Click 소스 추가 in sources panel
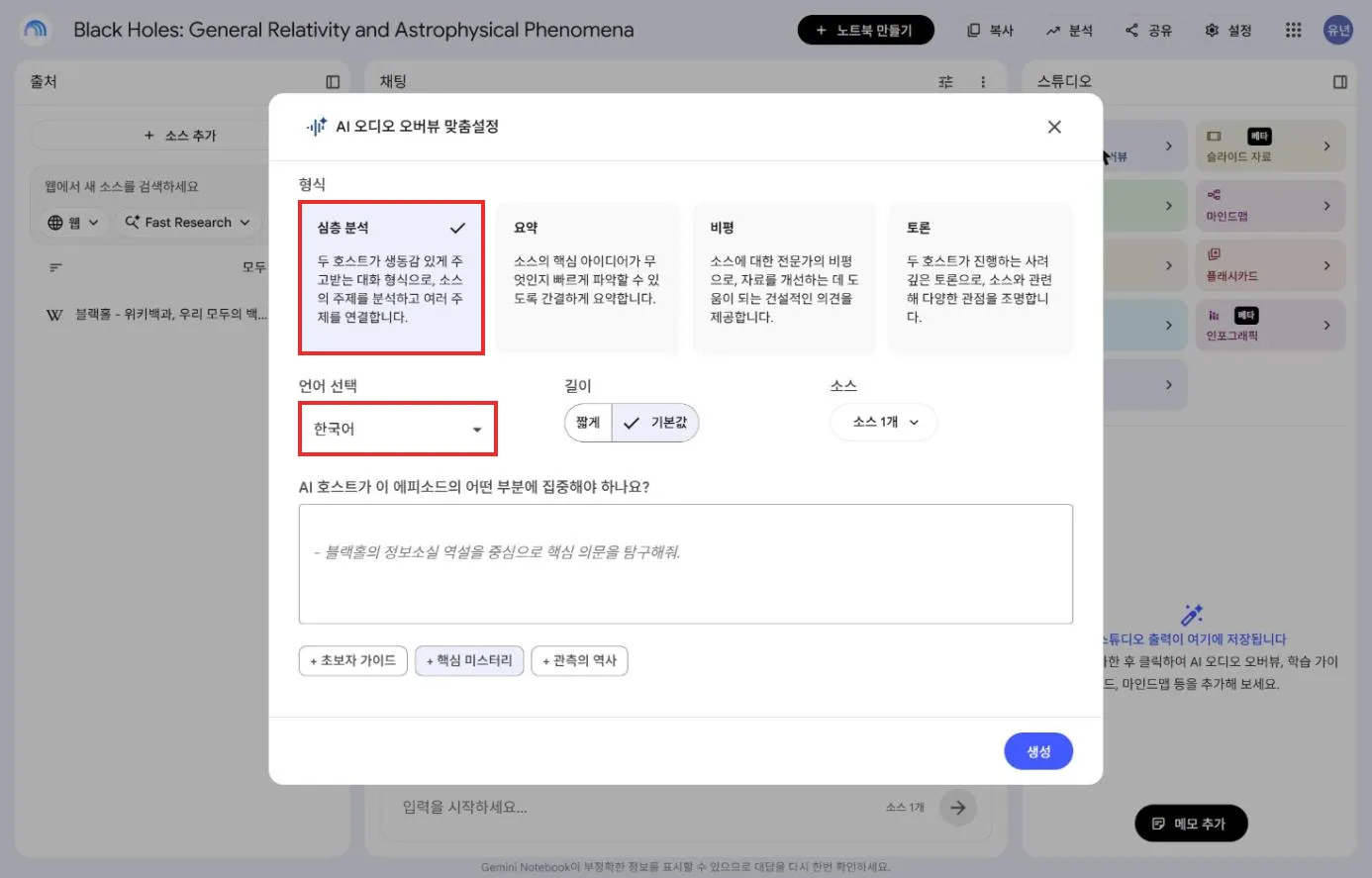This screenshot has width=1372, height=878. 180,136
